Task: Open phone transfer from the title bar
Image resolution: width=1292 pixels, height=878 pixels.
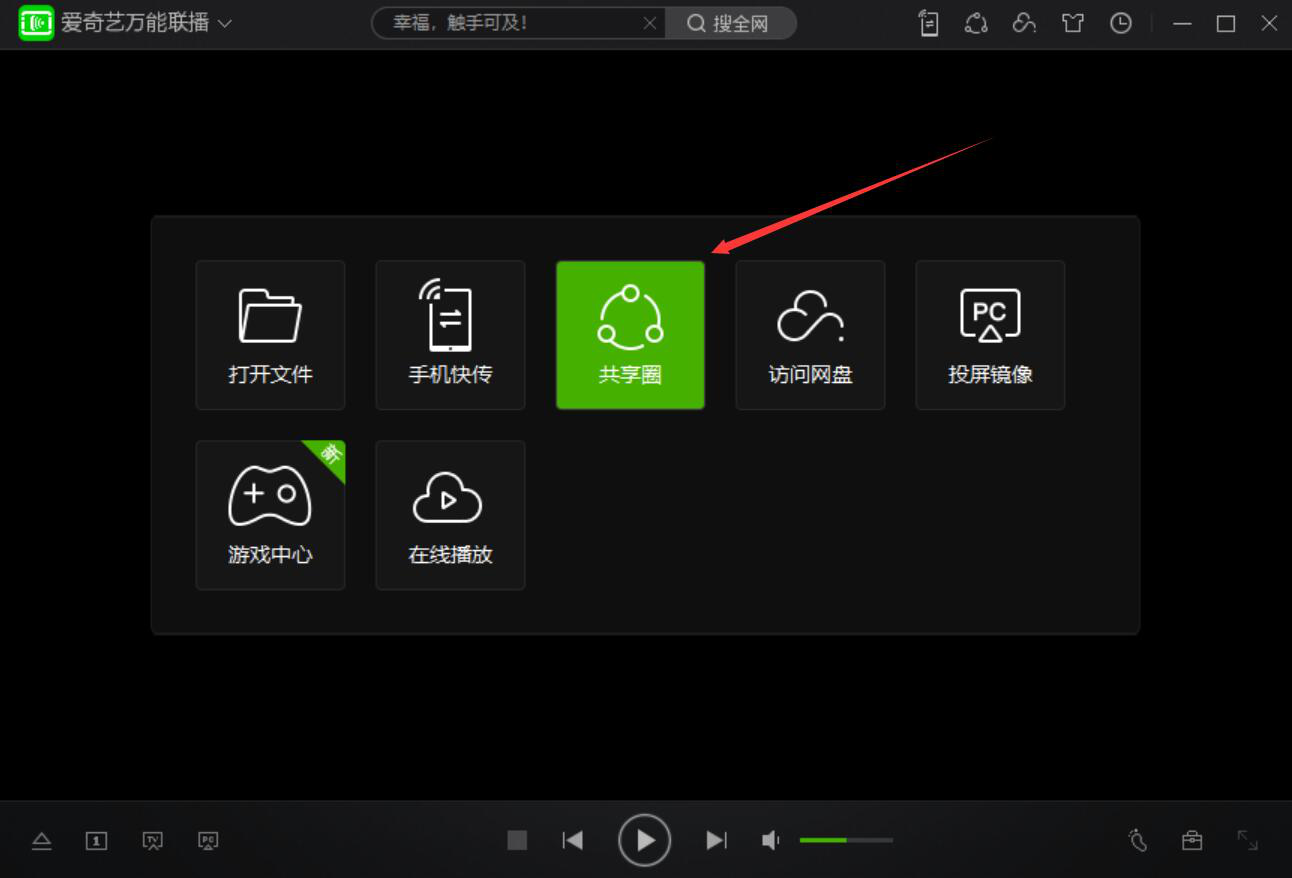Action: [x=929, y=23]
